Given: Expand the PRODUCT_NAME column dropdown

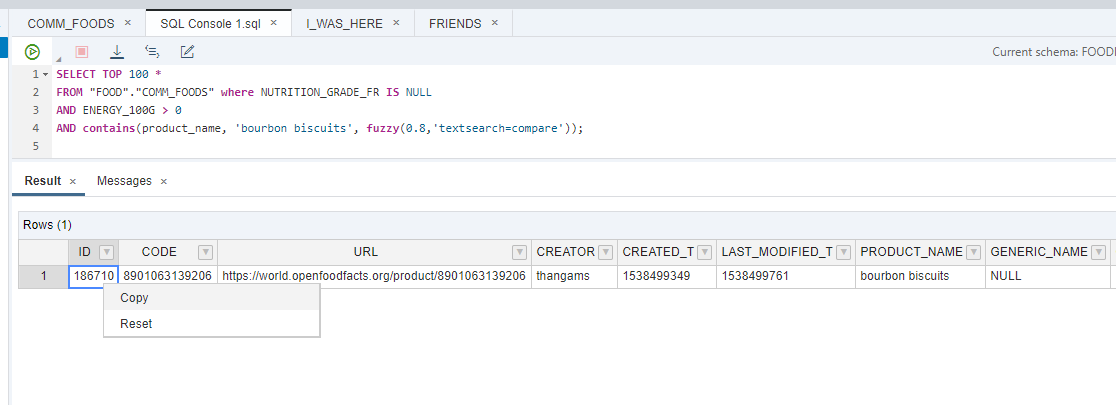Looking at the screenshot, I should [974, 252].
